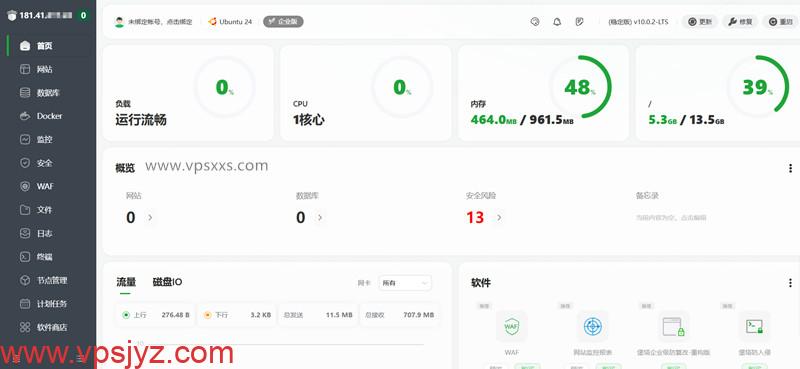Open the 数据库 database sidebar icon
Screen dimensions: 800x369
(24, 93)
